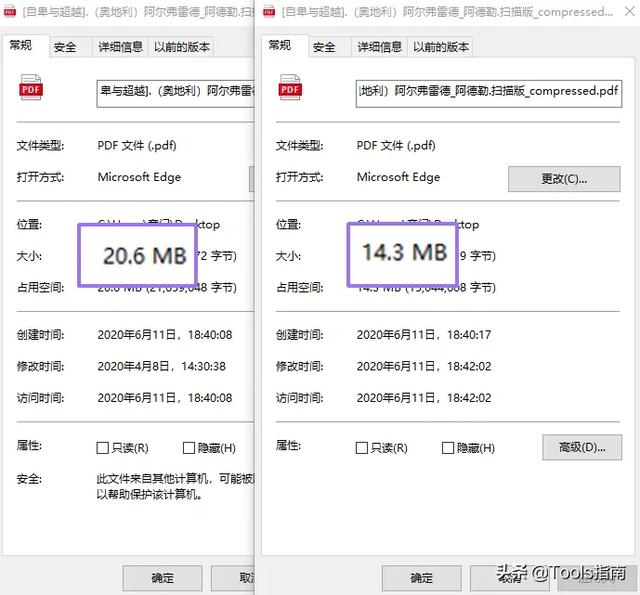Tick 只读(R) checkbox in right window
This screenshot has height=595, width=640.
[x=362, y=448]
